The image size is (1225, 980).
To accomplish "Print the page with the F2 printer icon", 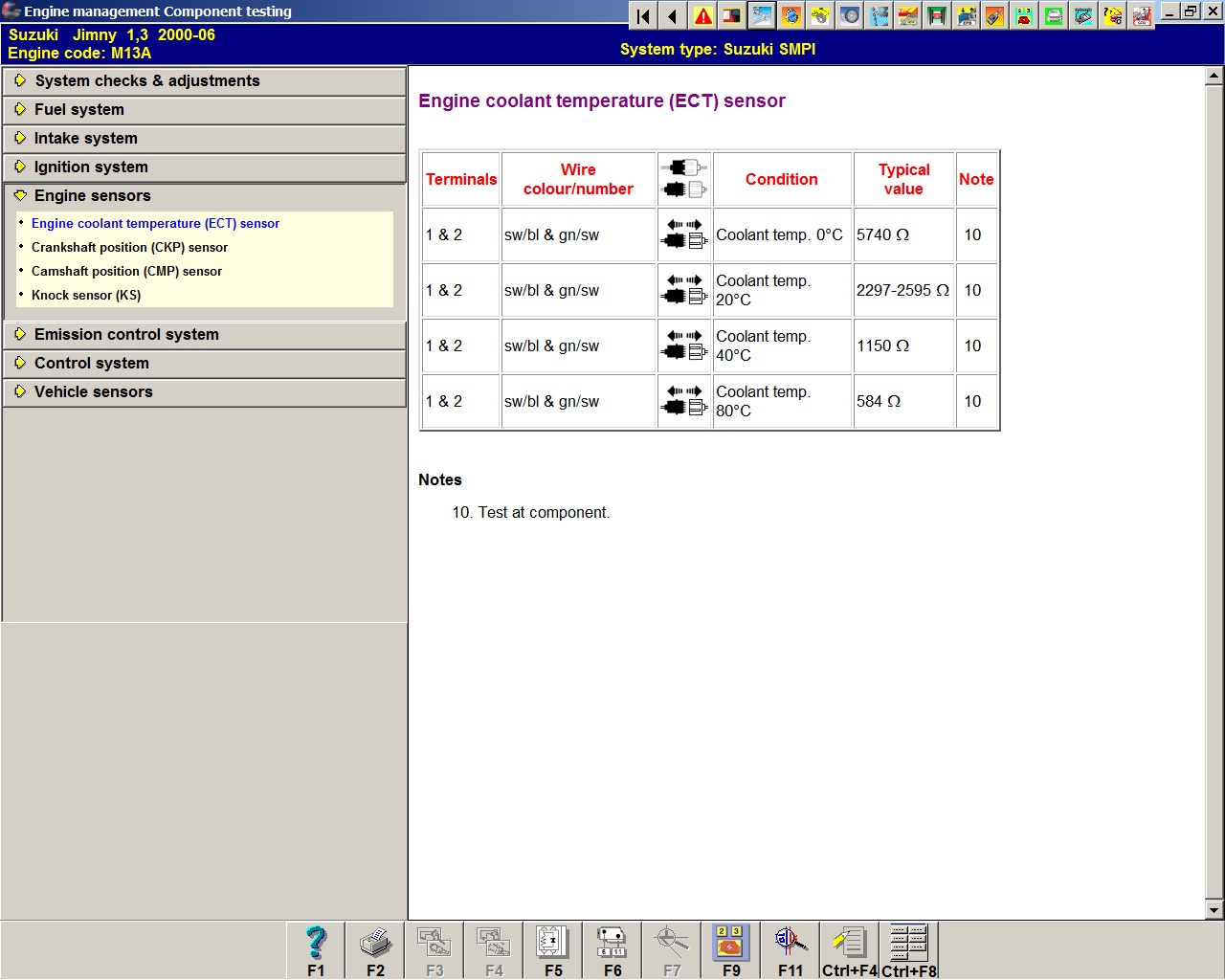I will tap(375, 949).
